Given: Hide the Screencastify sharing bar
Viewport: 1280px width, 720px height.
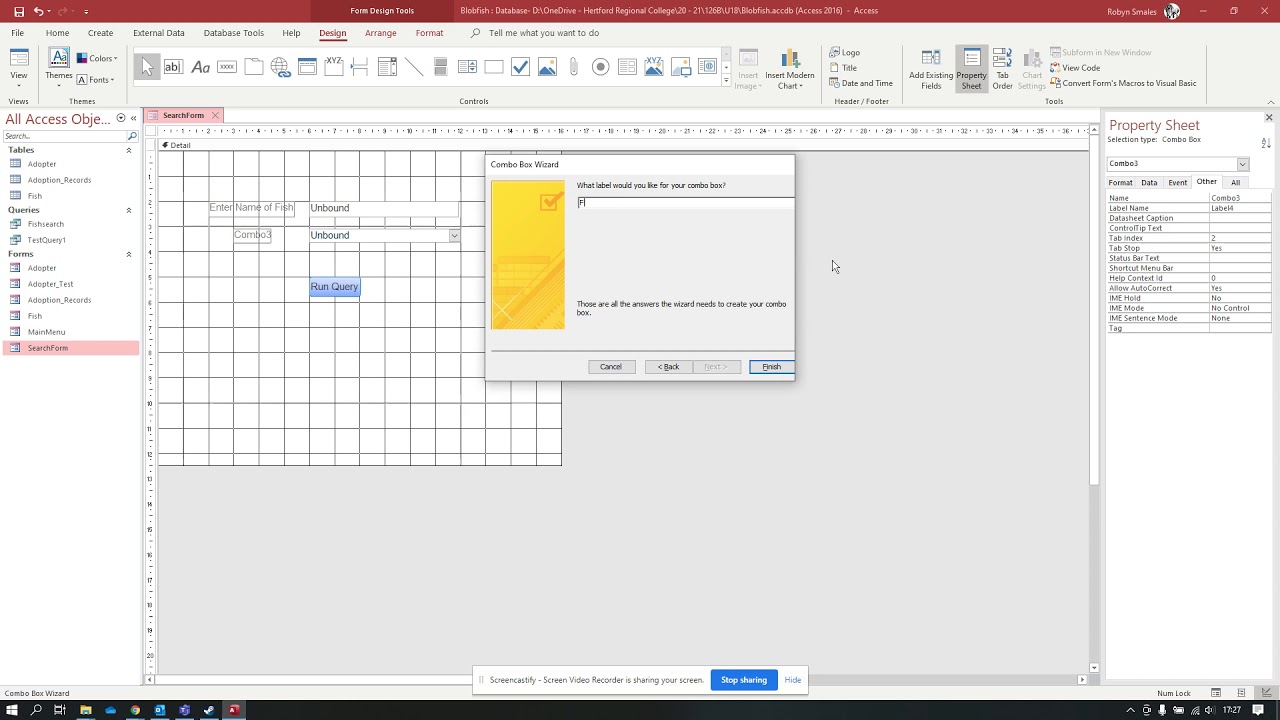Looking at the screenshot, I should 793,680.
